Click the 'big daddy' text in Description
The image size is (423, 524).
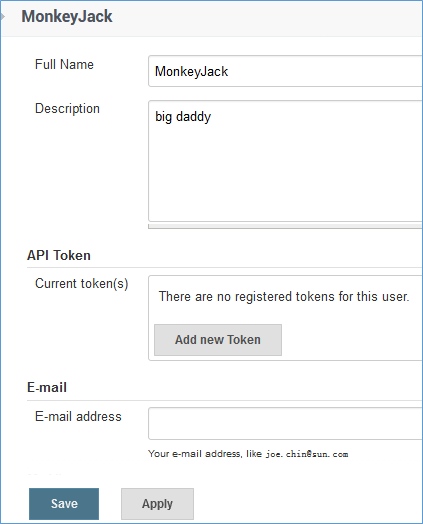(x=183, y=117)
